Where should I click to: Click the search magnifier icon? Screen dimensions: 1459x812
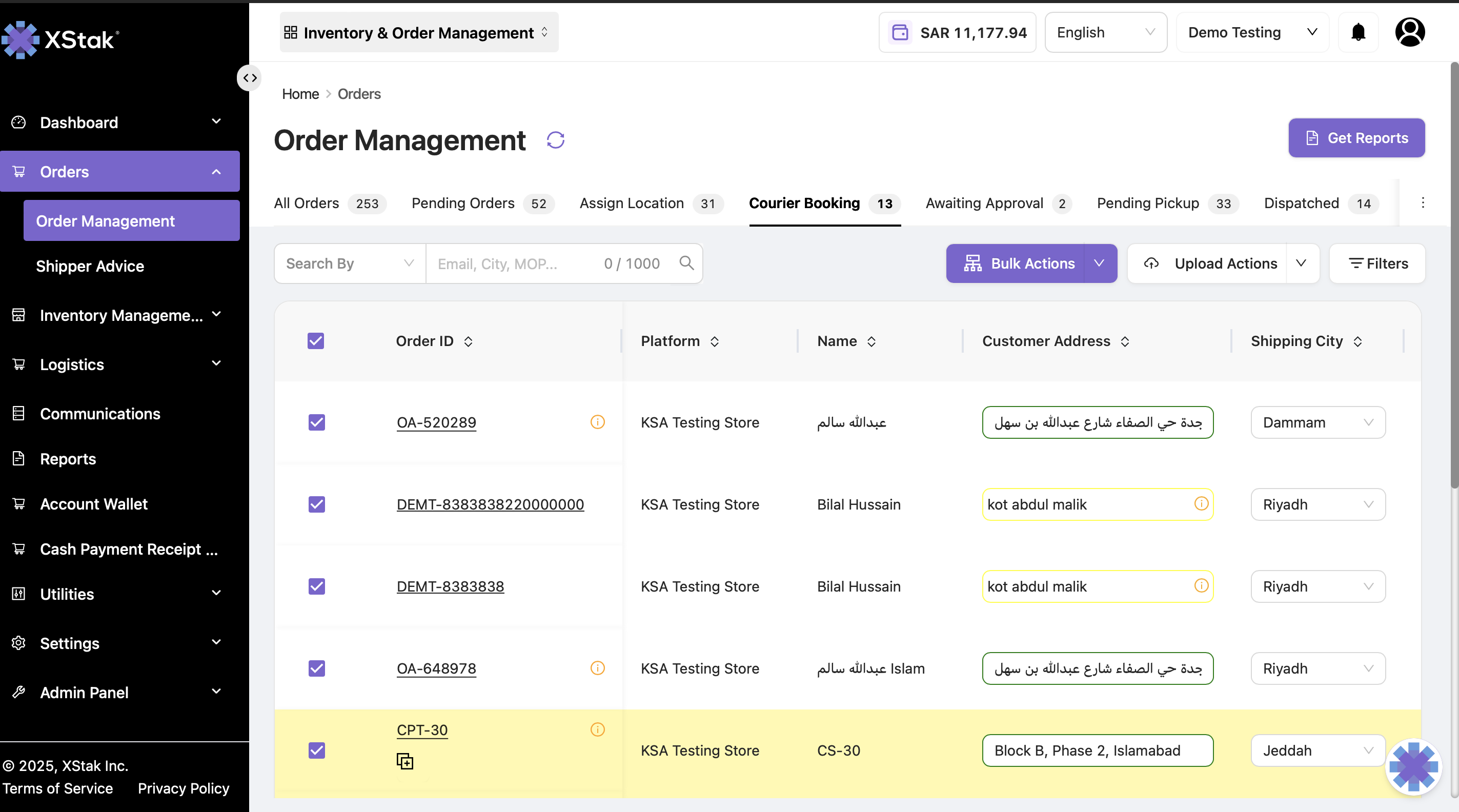click(x=686, y=263)
